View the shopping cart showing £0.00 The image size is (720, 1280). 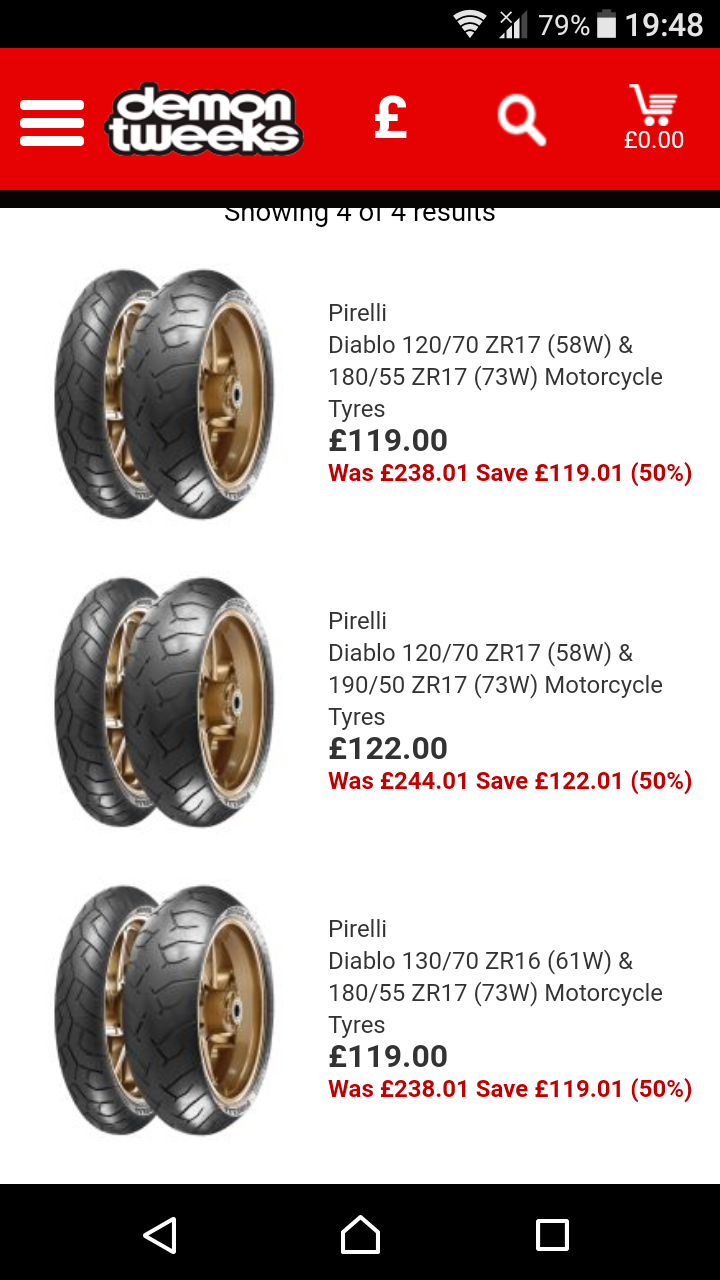point(654,118)
